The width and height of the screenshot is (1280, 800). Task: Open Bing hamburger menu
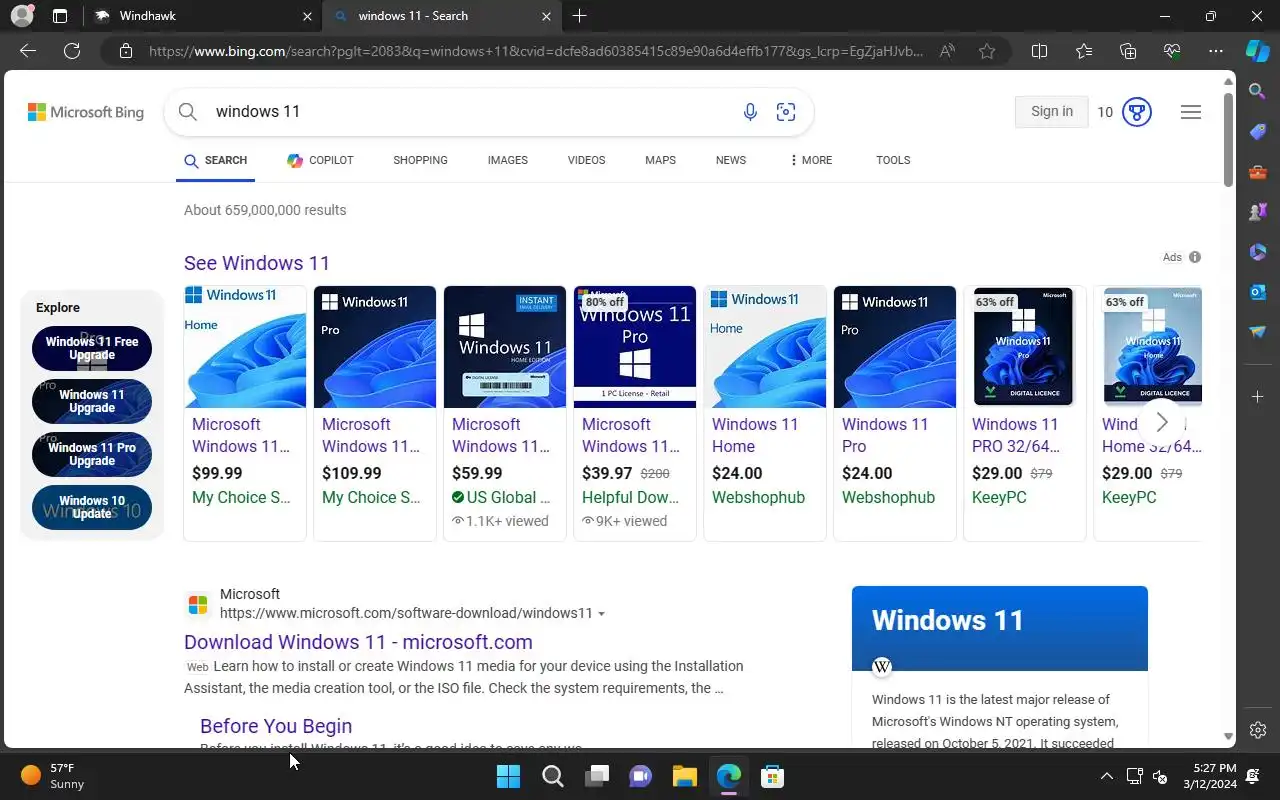[x=1190, y=112]
